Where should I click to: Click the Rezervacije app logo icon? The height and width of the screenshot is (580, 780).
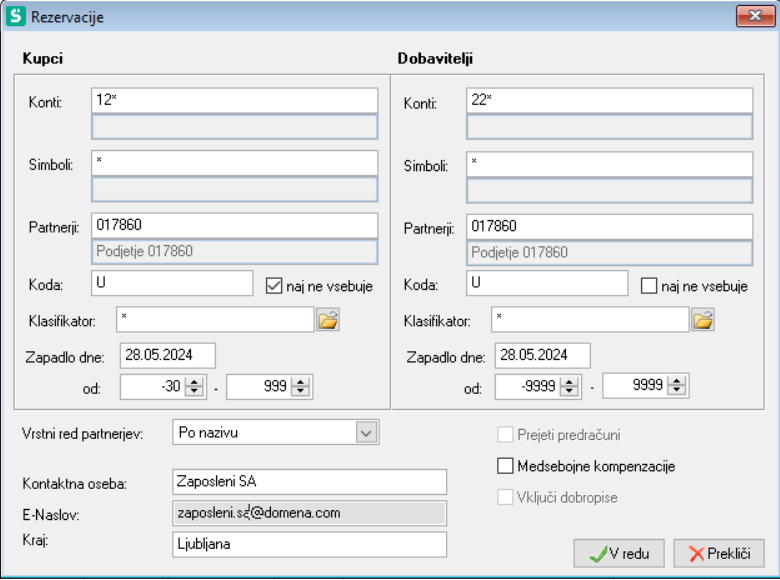tap(15, 16)
